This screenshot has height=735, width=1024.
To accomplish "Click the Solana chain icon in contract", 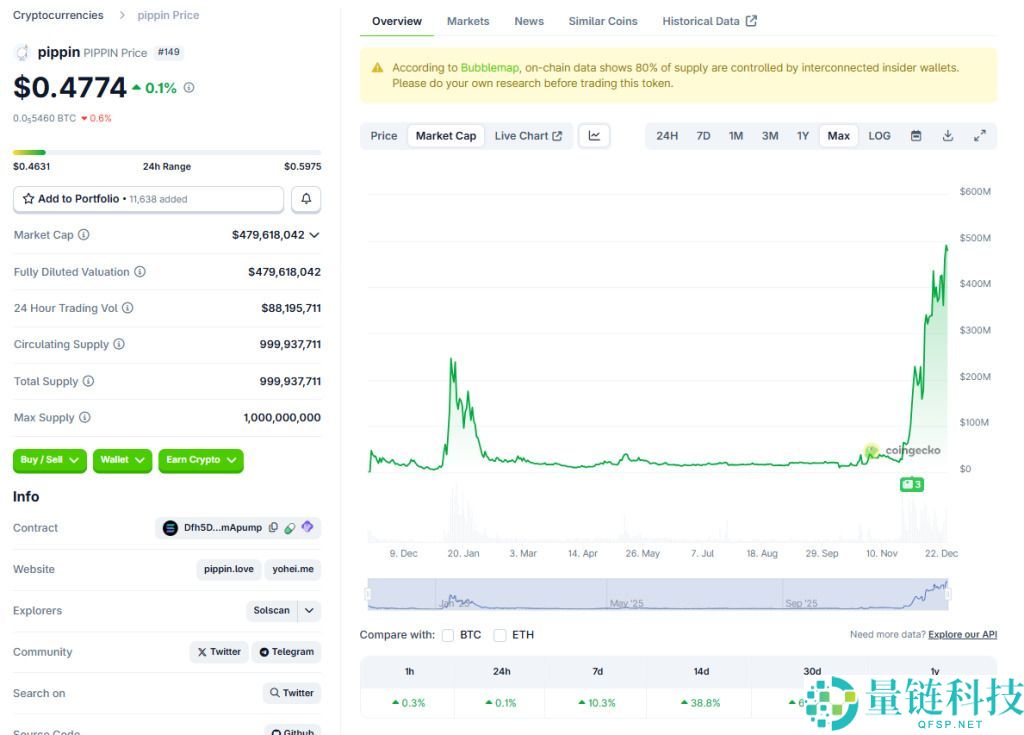I will click(170, 528).
